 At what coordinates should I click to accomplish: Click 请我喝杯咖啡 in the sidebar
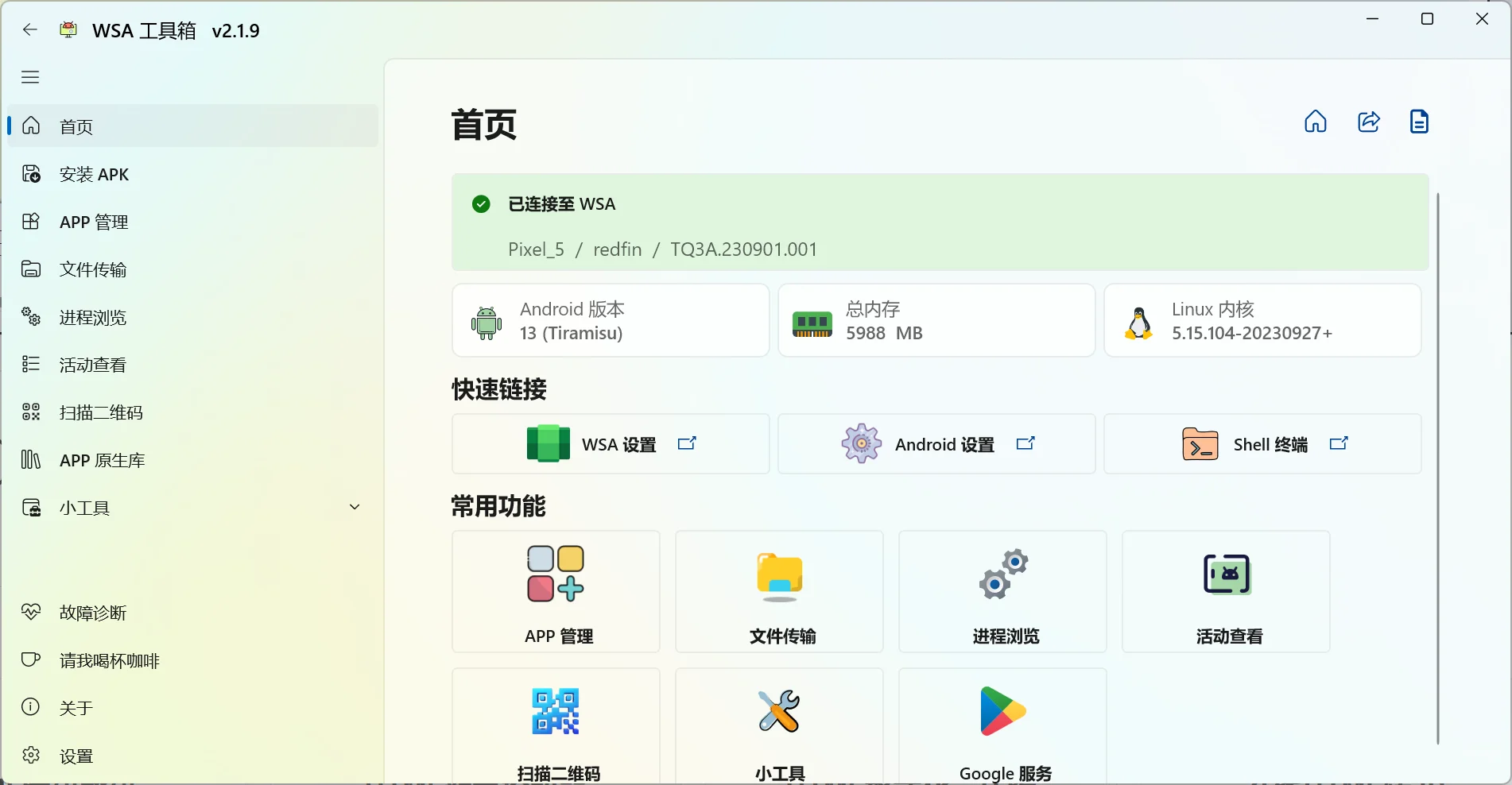(x=108, y=660)
